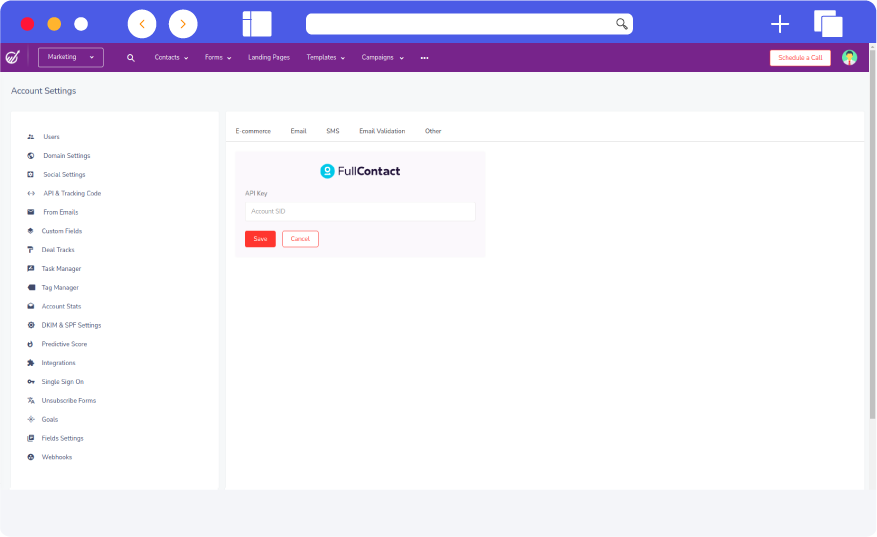877x537 pixels.
Task: Click the Account Settings heading
Action: (x=44, y=91)
